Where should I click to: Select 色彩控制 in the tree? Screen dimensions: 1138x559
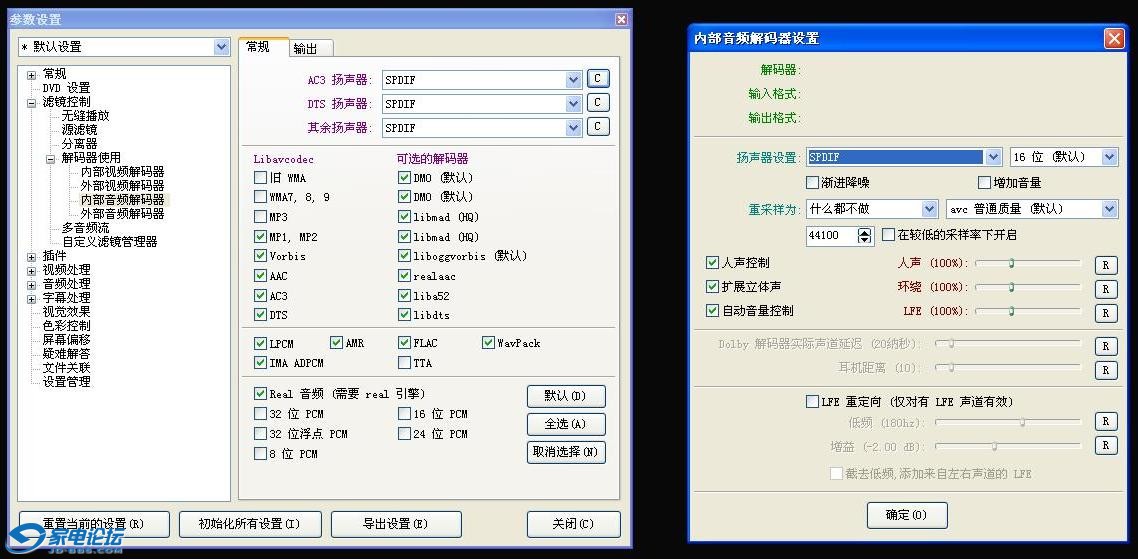point(67,326)
